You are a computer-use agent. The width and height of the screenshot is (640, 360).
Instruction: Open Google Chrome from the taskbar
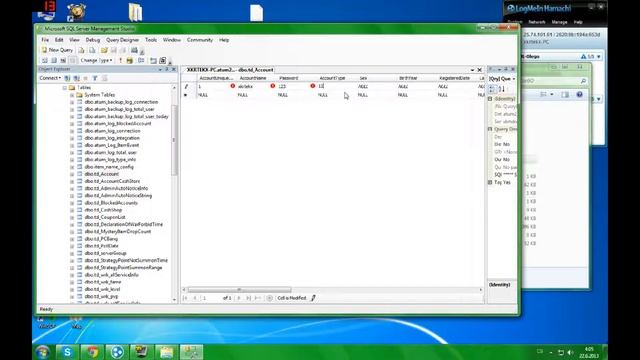point(92,352)
